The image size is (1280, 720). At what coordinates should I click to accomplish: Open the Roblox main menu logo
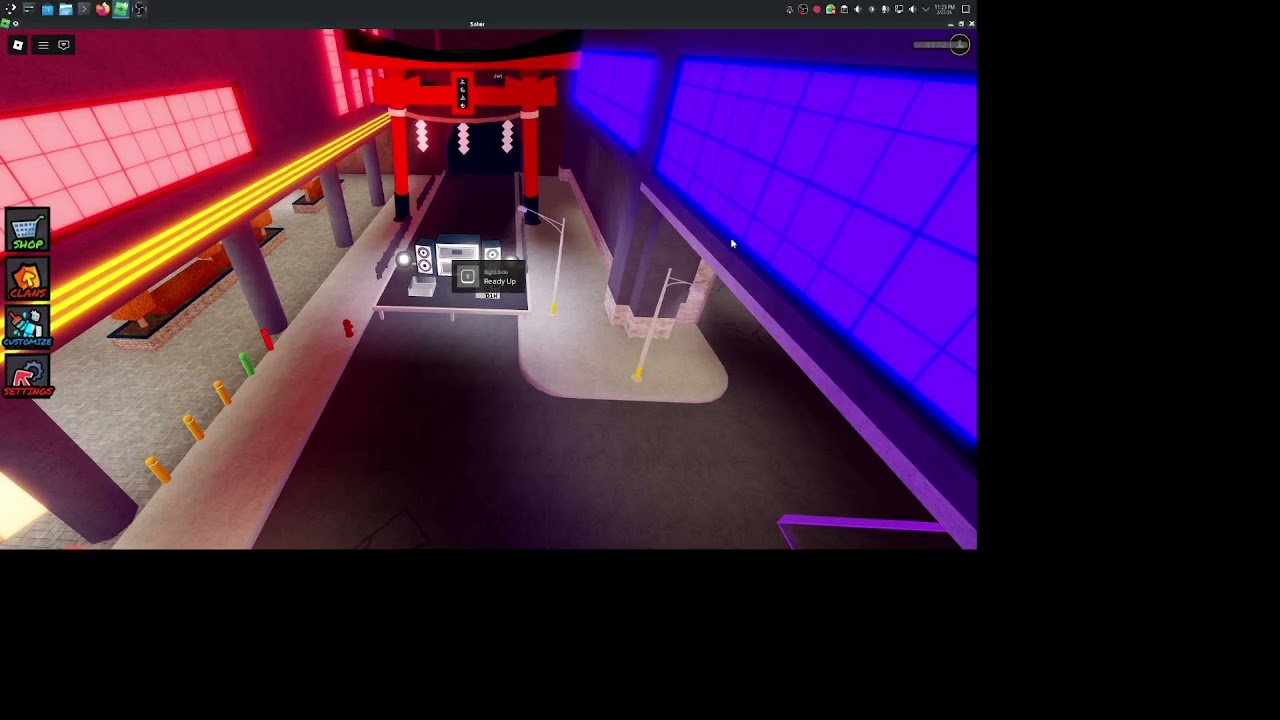pyautogui.click(x=18, y=45)
